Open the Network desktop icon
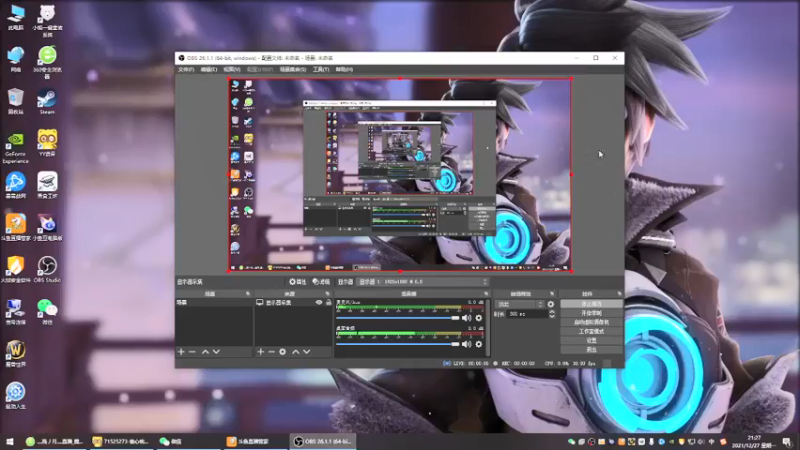The height and width of the screenshot is (450, 800). point(15,60)
